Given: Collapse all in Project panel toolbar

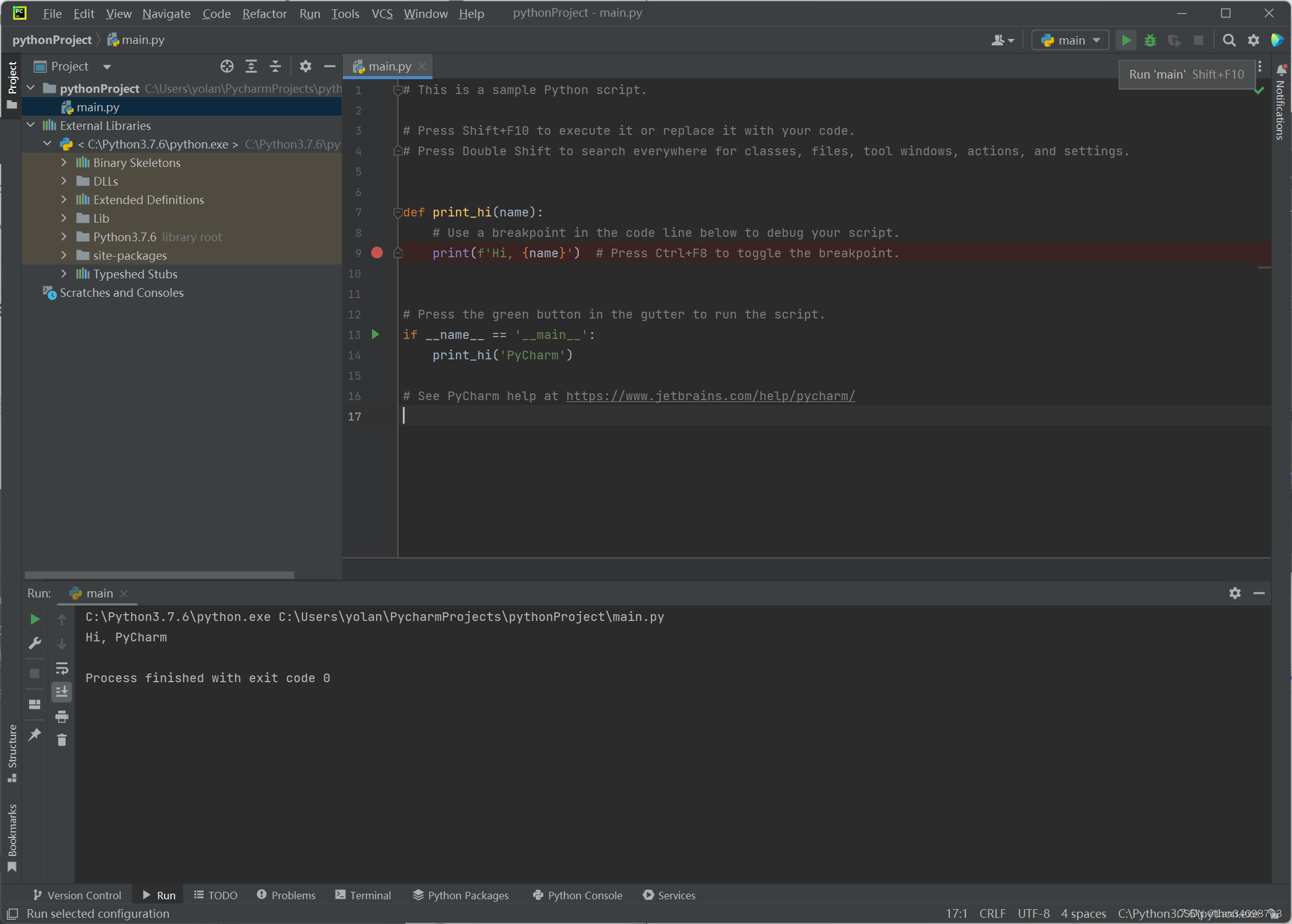Looking at the screenshot, I should [275, 66].
